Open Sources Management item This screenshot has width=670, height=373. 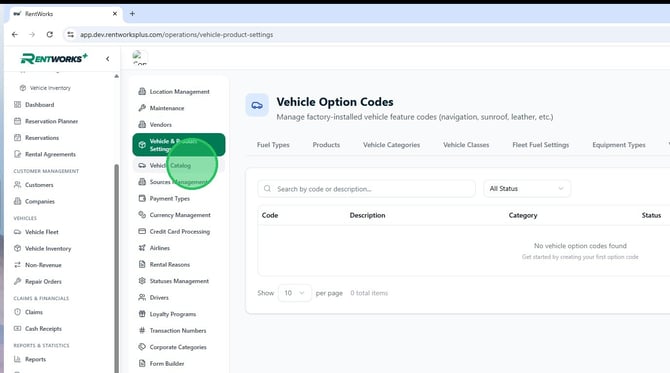(179, 182)
